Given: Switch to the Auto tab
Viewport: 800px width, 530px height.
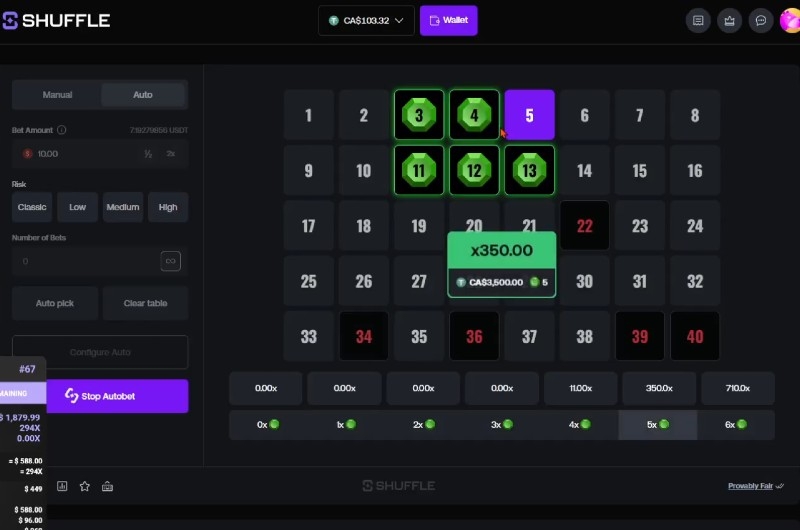Looking at the screenshot, I should (x=143, y=95).
